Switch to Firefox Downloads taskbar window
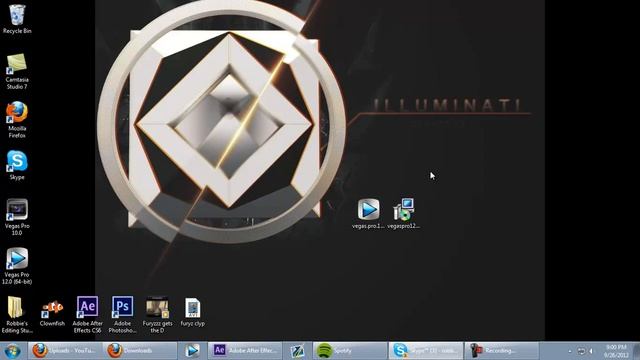This screenshot has width=640, height=360. click(x=139, y=351)
